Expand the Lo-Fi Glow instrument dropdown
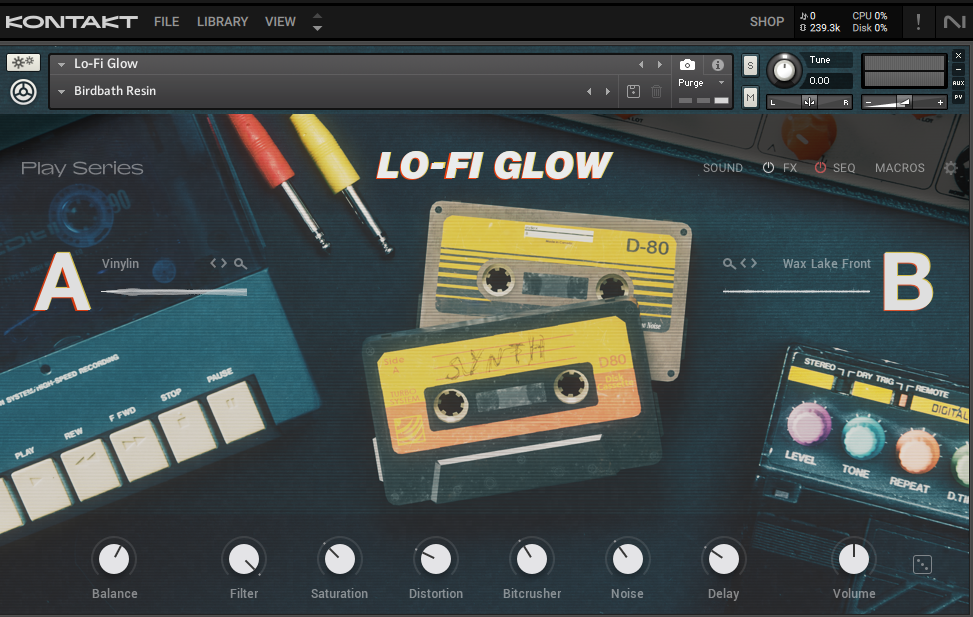The height and width of the screenshot is (617, 973). pyautogui.click(x=62, y=64)
